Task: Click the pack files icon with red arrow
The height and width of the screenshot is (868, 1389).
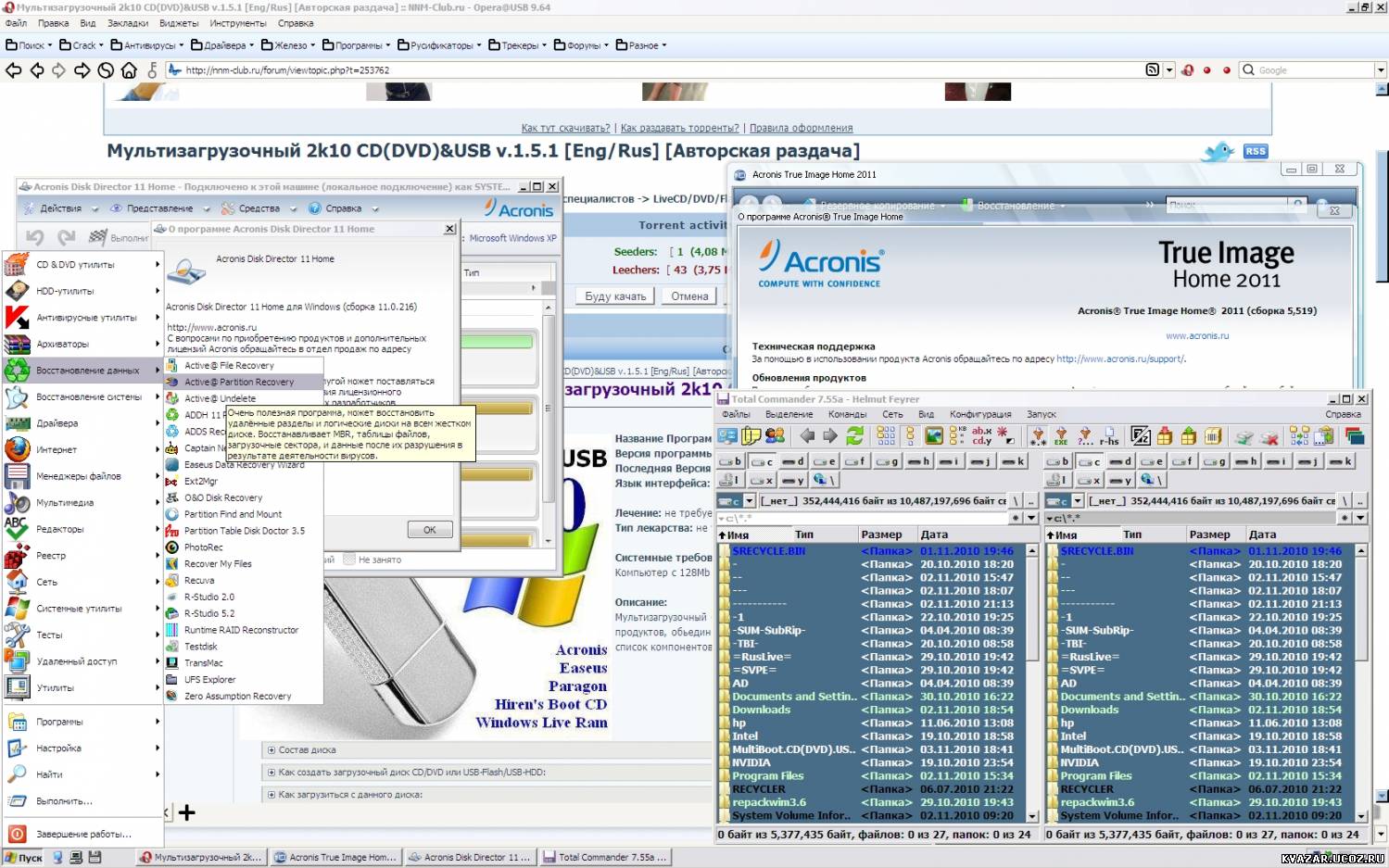Action: [x=1164, y=435]
